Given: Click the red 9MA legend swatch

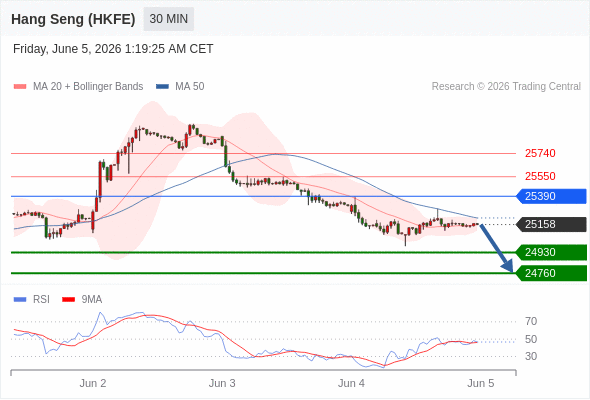Looking at the screenshot, I should coord(68,300).
